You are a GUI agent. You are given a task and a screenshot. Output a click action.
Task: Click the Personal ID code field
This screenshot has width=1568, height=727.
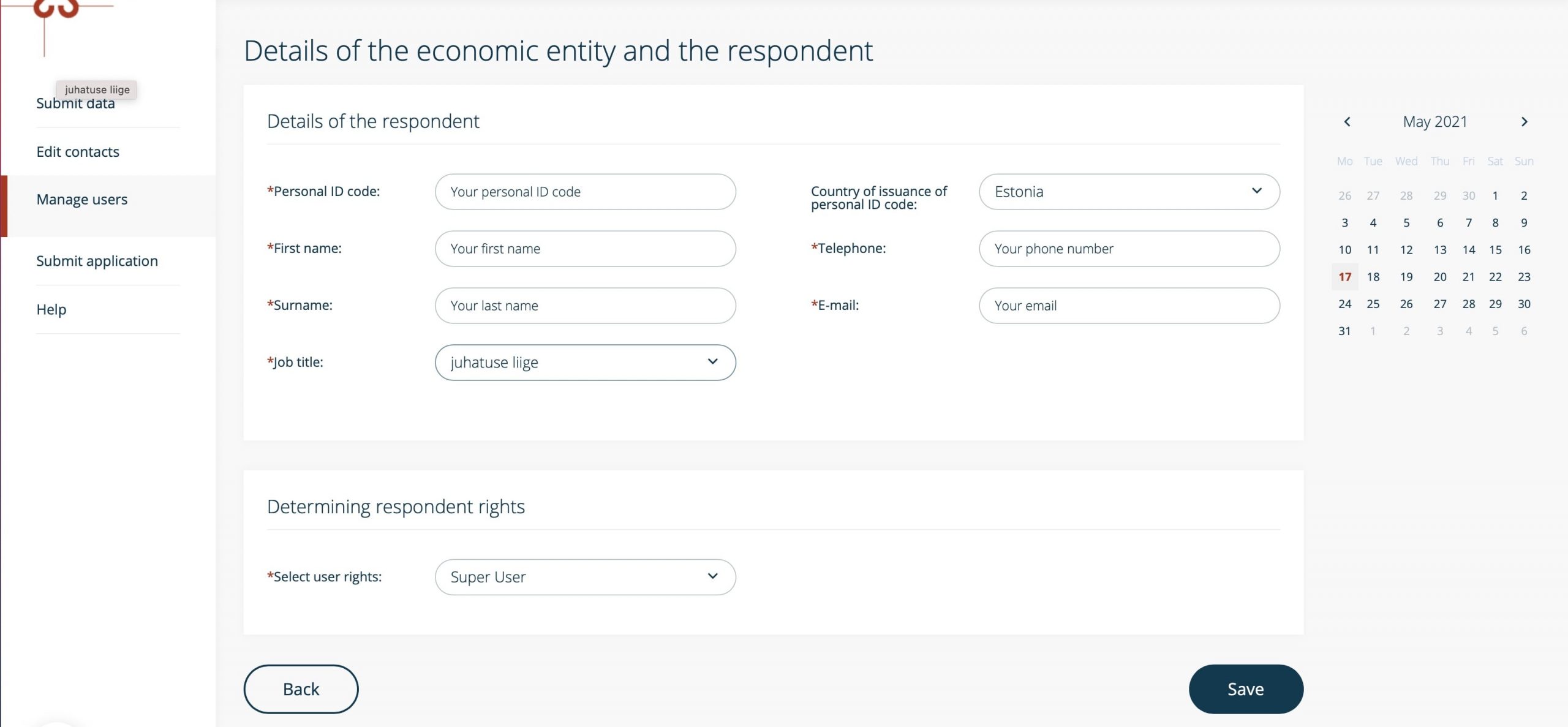(585, 192)
